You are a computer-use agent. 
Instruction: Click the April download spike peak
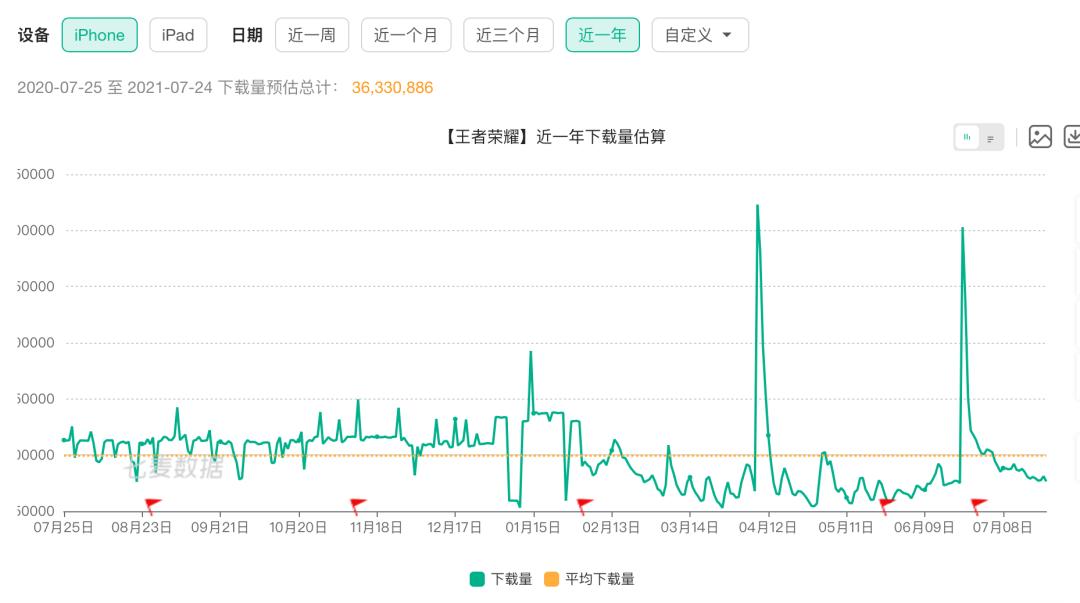pyautogui.click(x=757, y=205)
